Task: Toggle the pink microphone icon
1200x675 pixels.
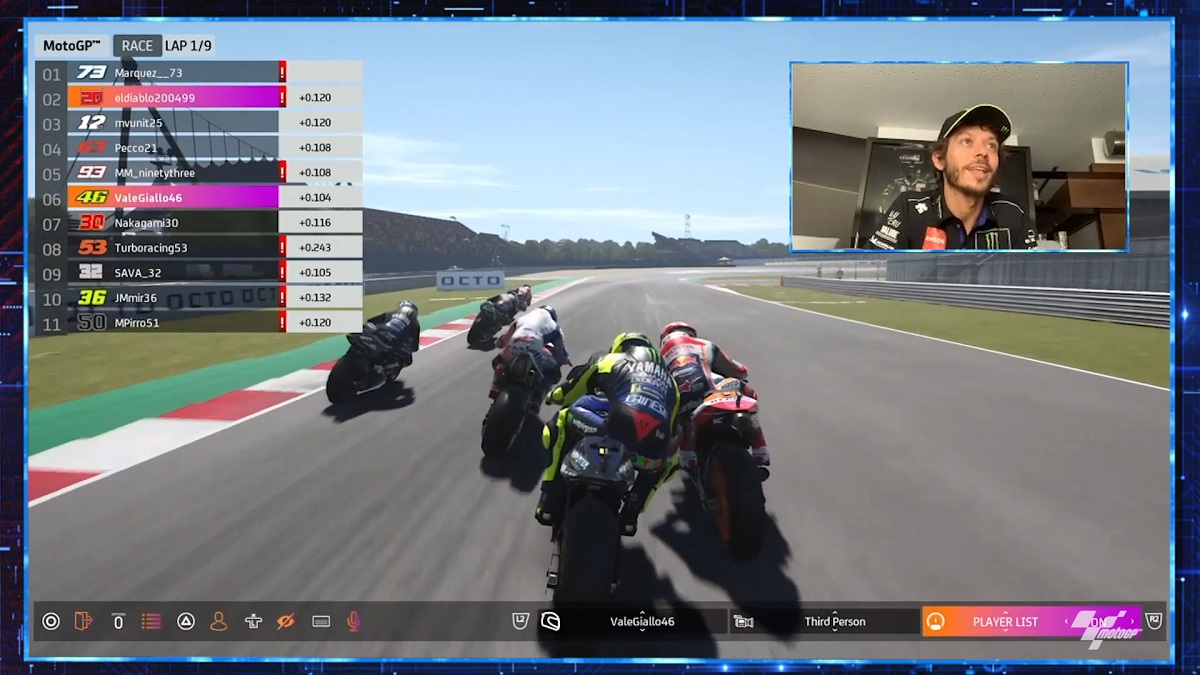Action: (353, 621)
